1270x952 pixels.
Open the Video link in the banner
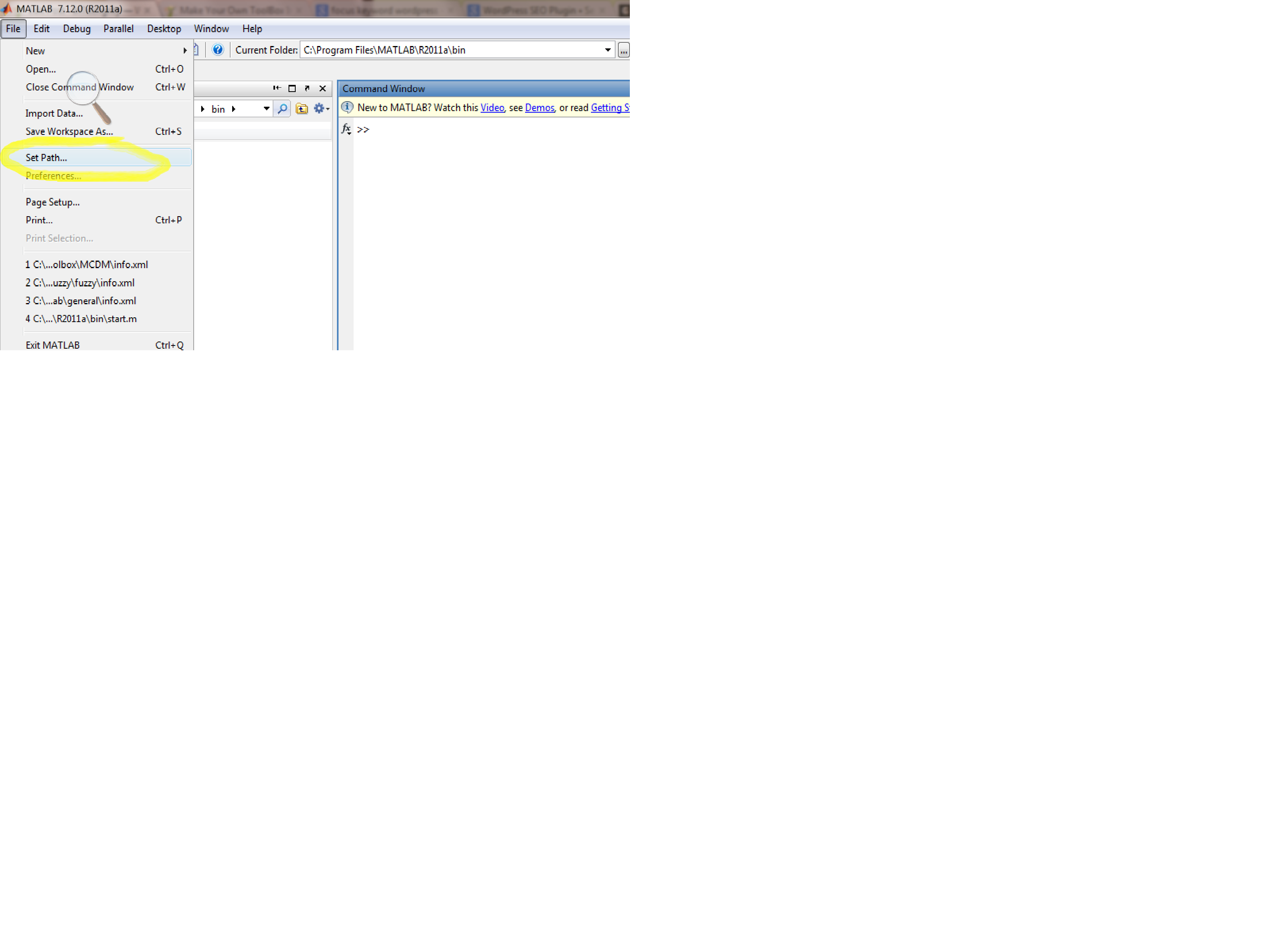coord(492,108)
